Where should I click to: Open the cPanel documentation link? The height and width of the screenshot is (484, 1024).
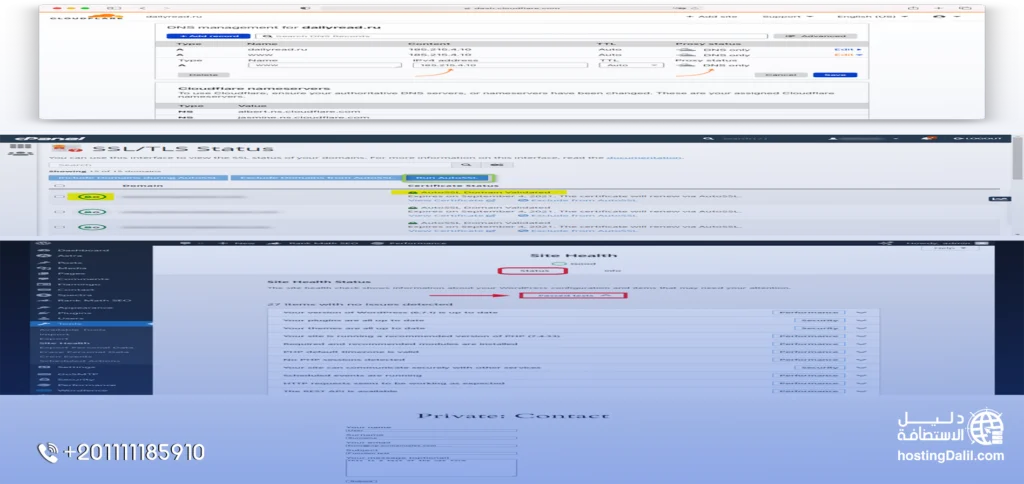click(x=645, y=157)
